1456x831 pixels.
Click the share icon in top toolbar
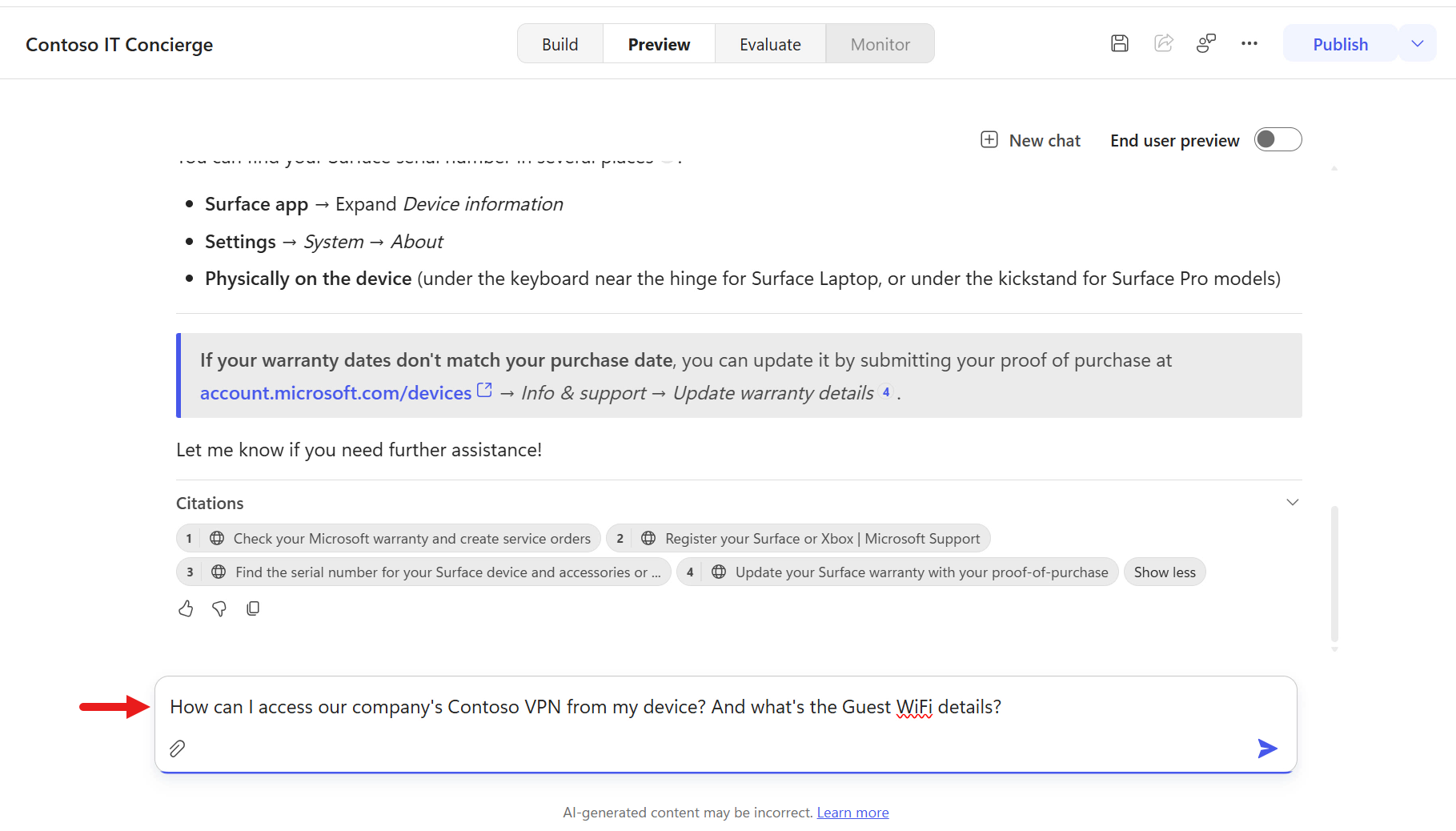pyautogui.click(x=1163, y=43)
